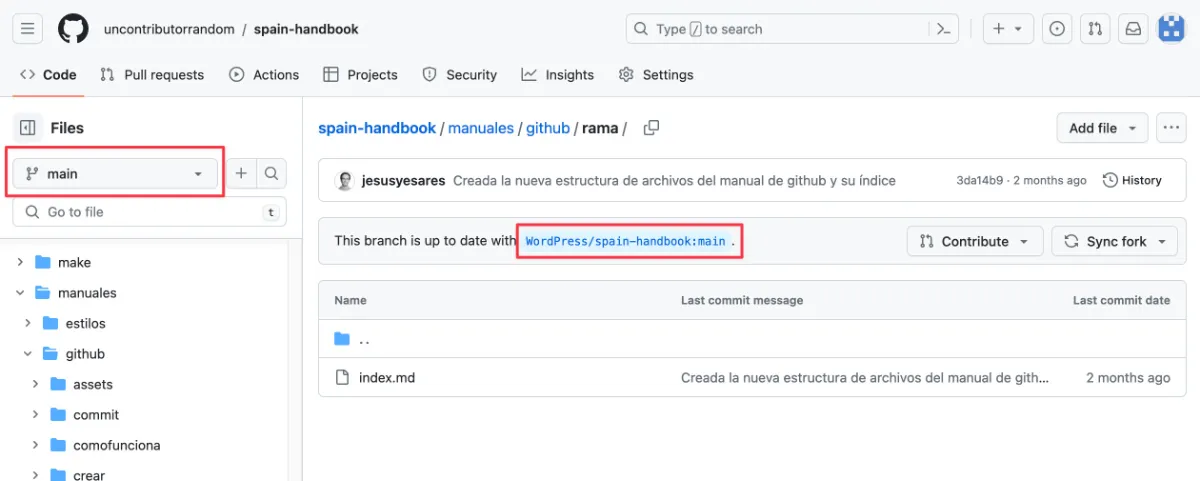Add a file with plus icon near branch
Viewport: 1200px width, 481px height.
point(241,173)
